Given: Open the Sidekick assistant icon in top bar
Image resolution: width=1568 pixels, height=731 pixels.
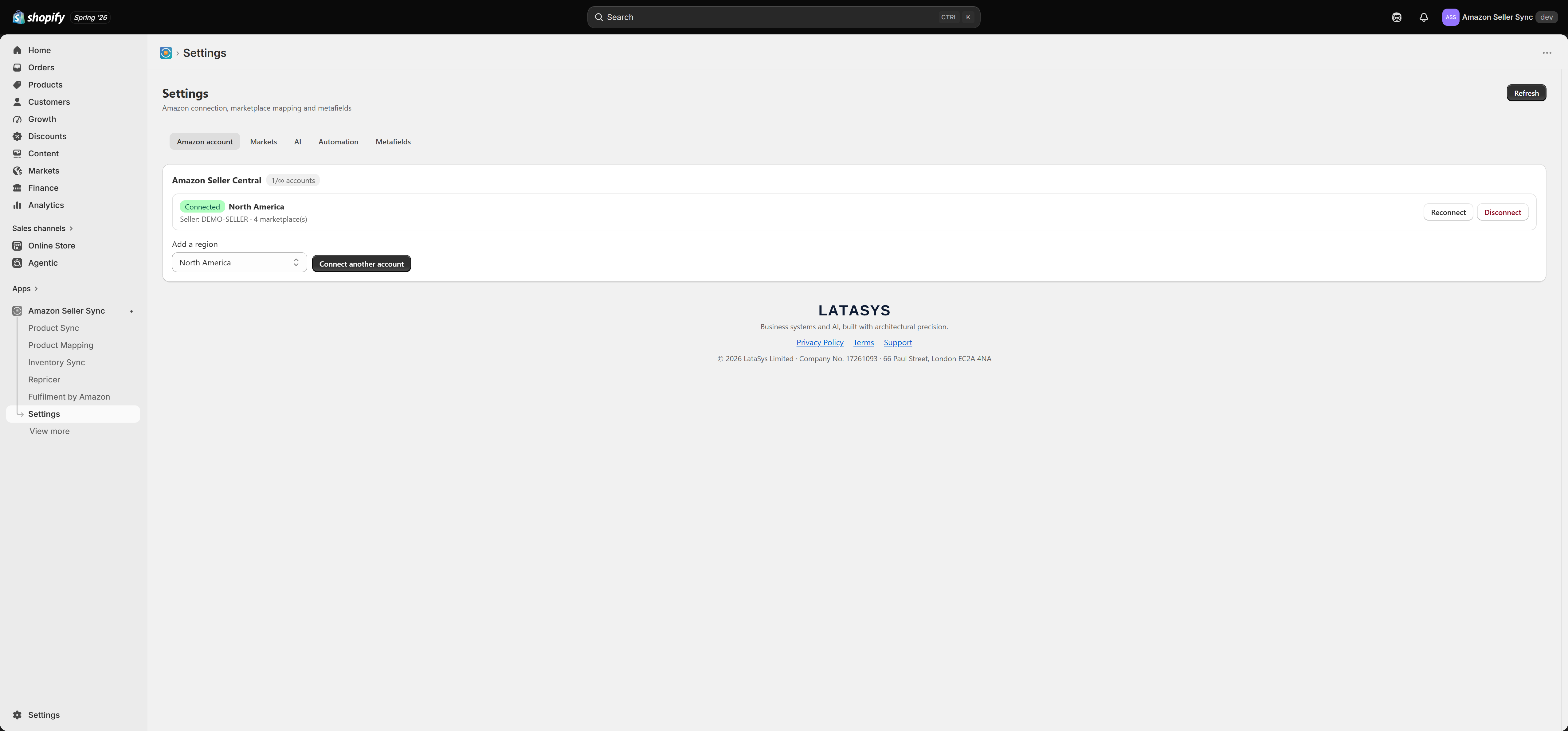Looking at the screenshot, I should coord(1396,17).
